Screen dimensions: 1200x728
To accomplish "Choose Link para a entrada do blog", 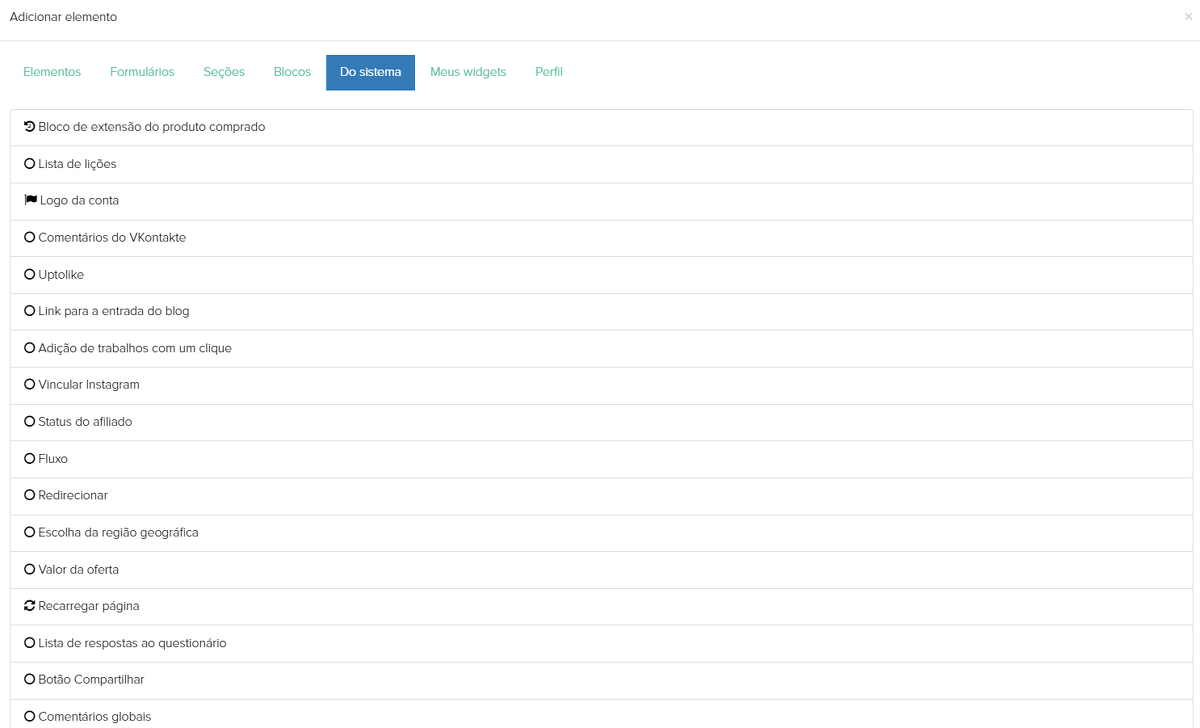I will pos(113,311).
